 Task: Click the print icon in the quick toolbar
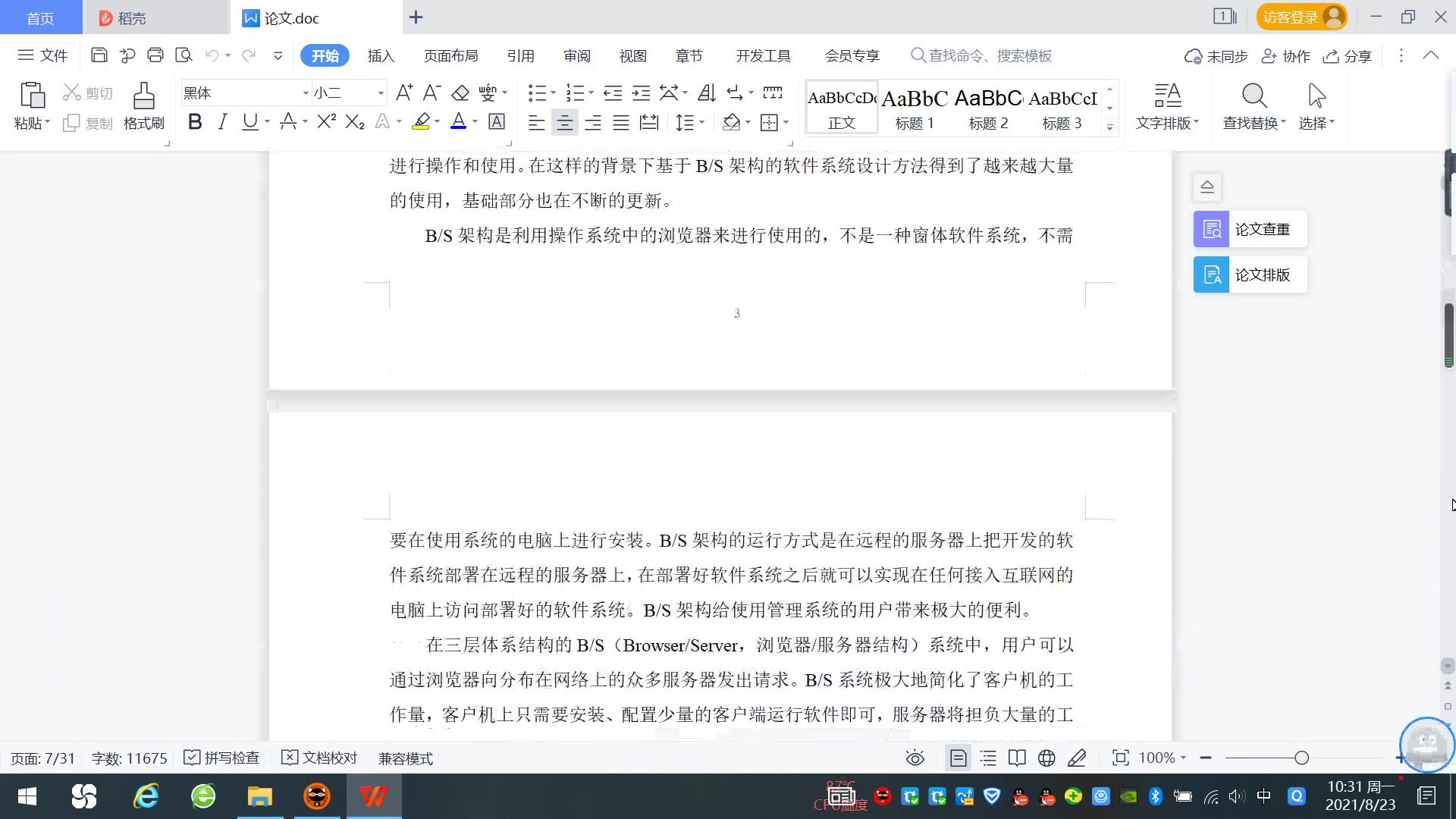pyautogui.click(x=155, y=55)
